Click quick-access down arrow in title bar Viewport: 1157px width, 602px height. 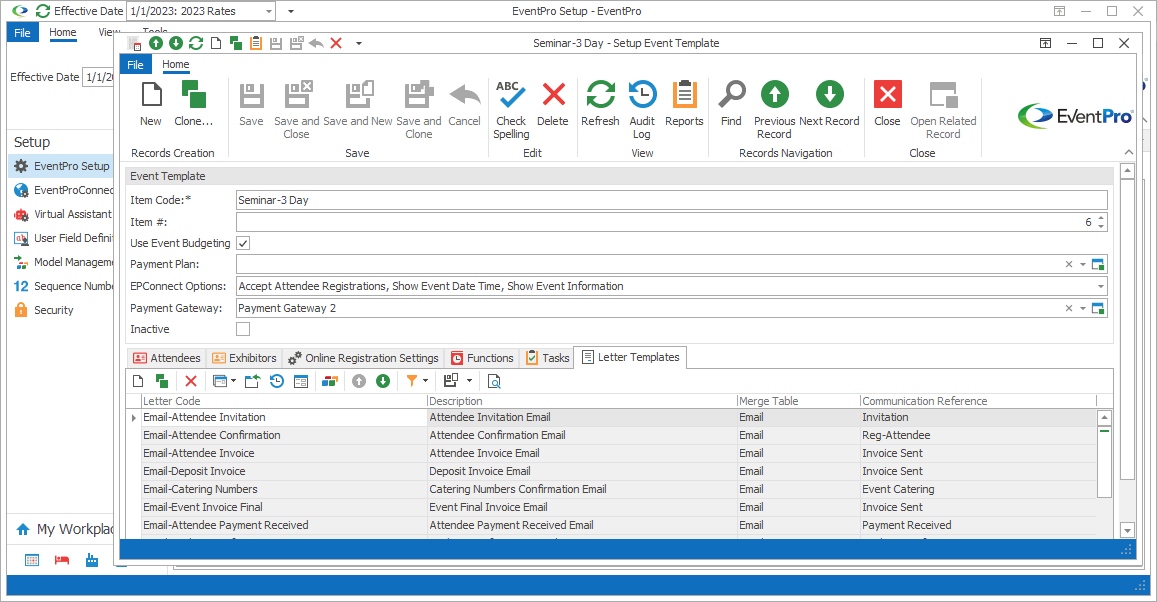tap(176, 43)
